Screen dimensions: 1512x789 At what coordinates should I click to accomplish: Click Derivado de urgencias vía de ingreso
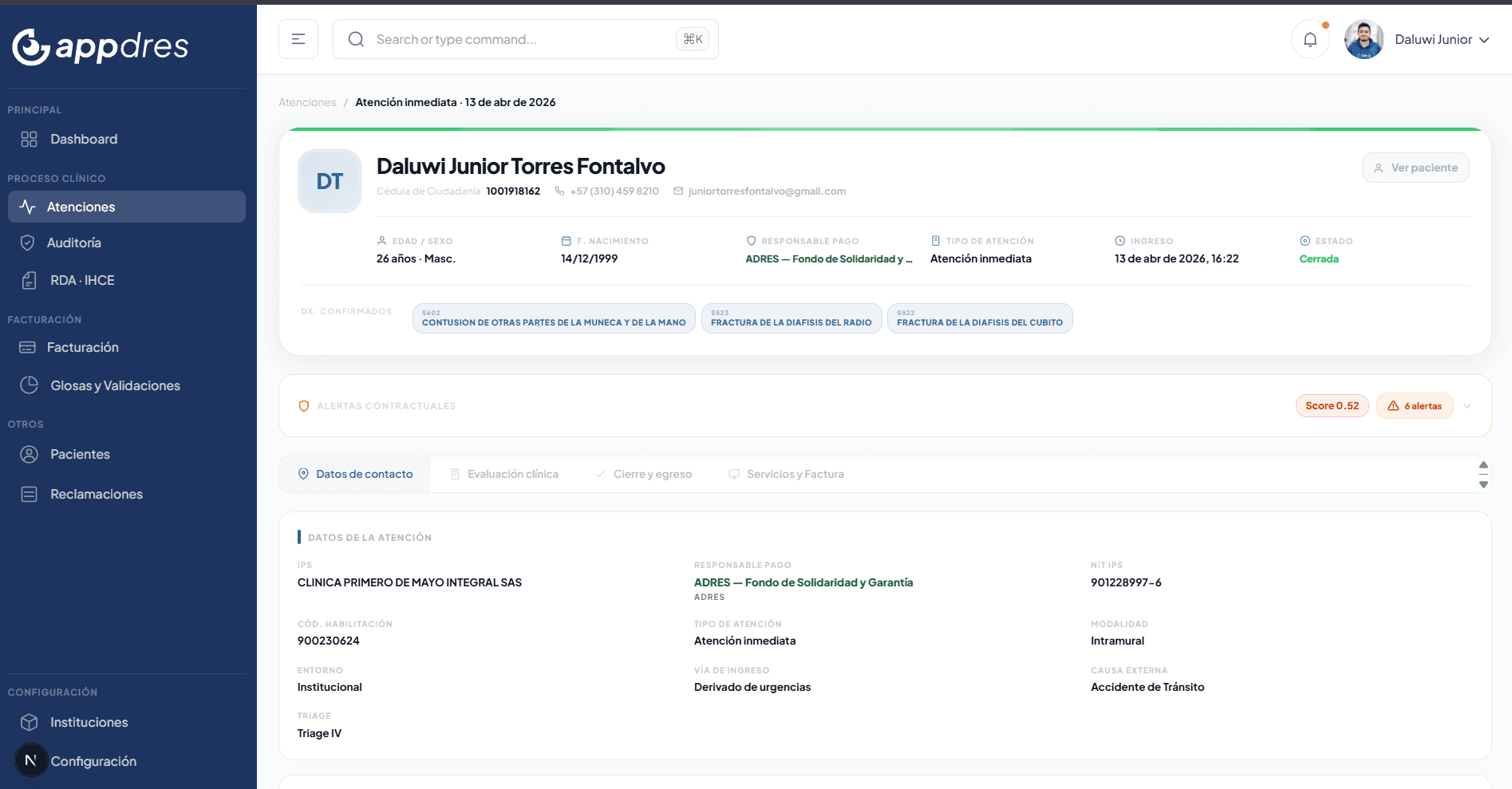(x=752, y=688)
